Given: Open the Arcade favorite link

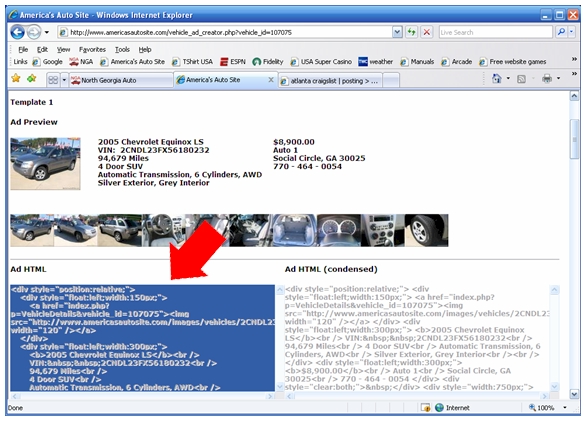Looking at the screenshot, I should point(457,62).
